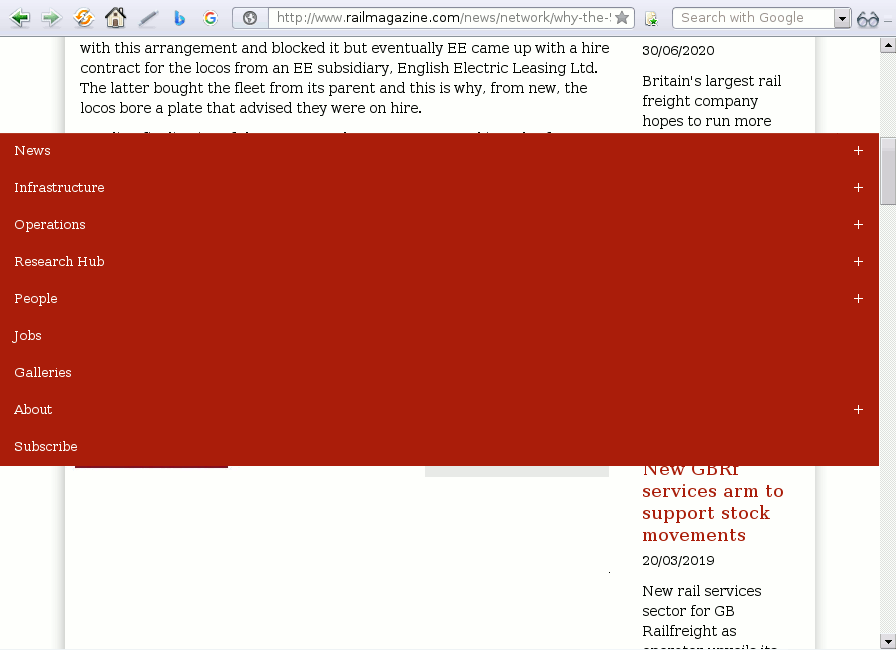Open the 'services arm to support stock movements' article link

[x=713, y=513]
